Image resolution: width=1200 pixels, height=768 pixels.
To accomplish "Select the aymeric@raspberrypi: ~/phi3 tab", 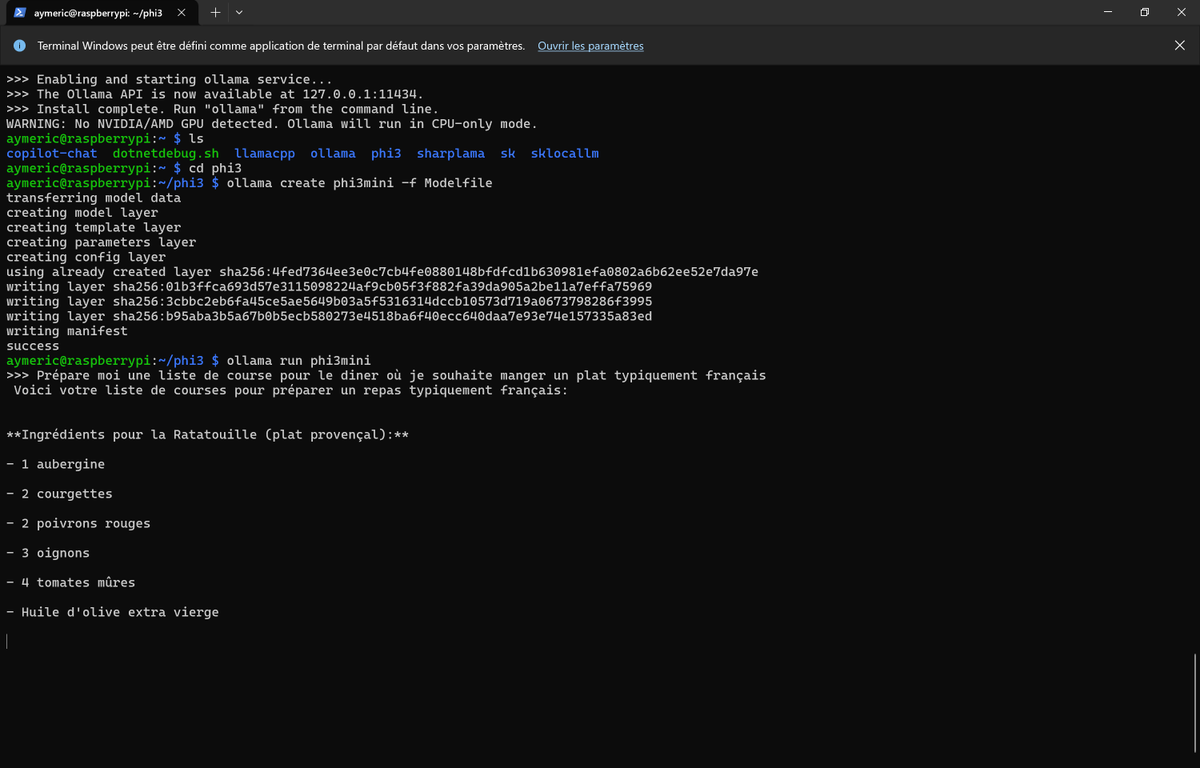I will coord(100,12).
